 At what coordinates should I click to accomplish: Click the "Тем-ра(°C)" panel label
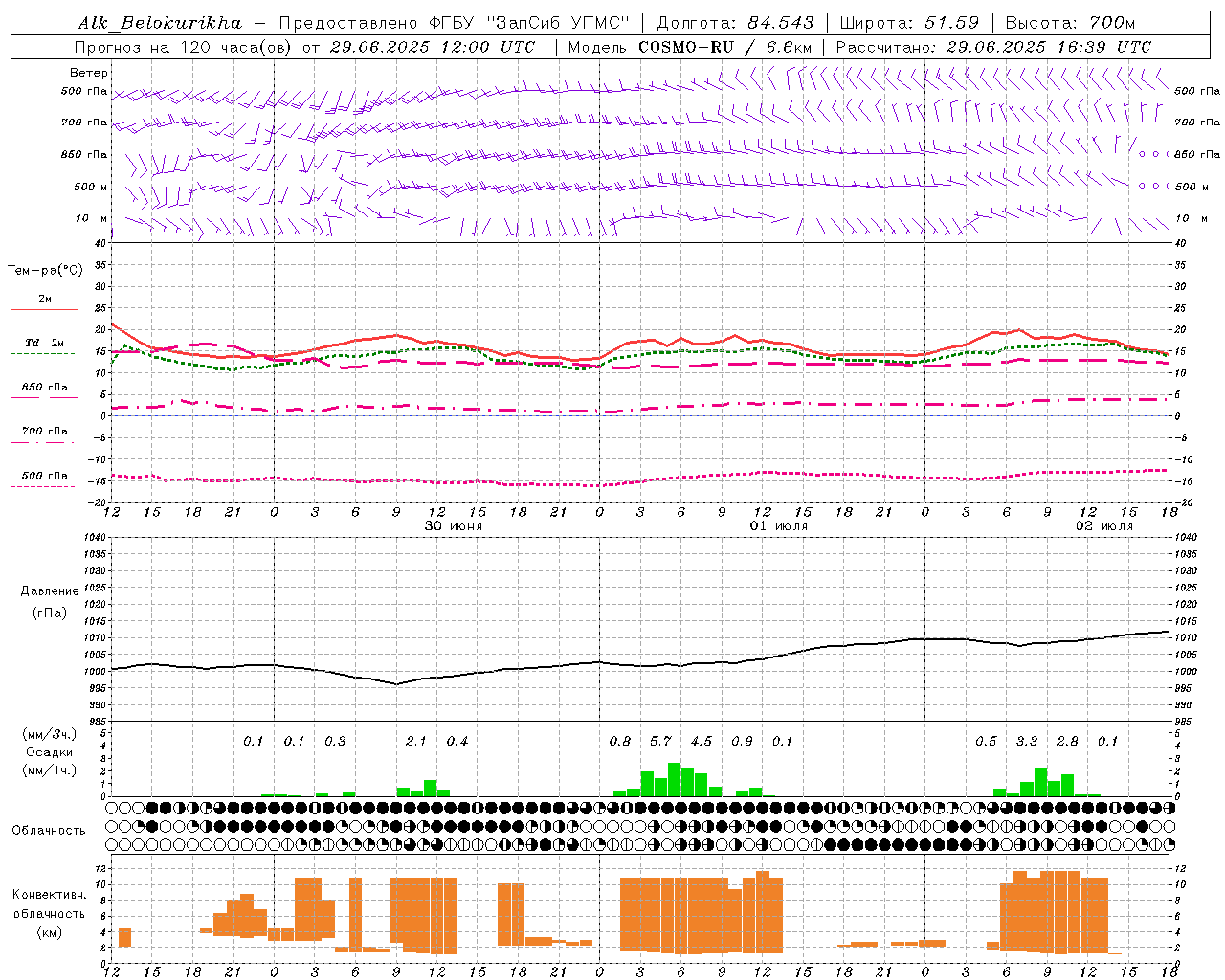click(45, 271)
